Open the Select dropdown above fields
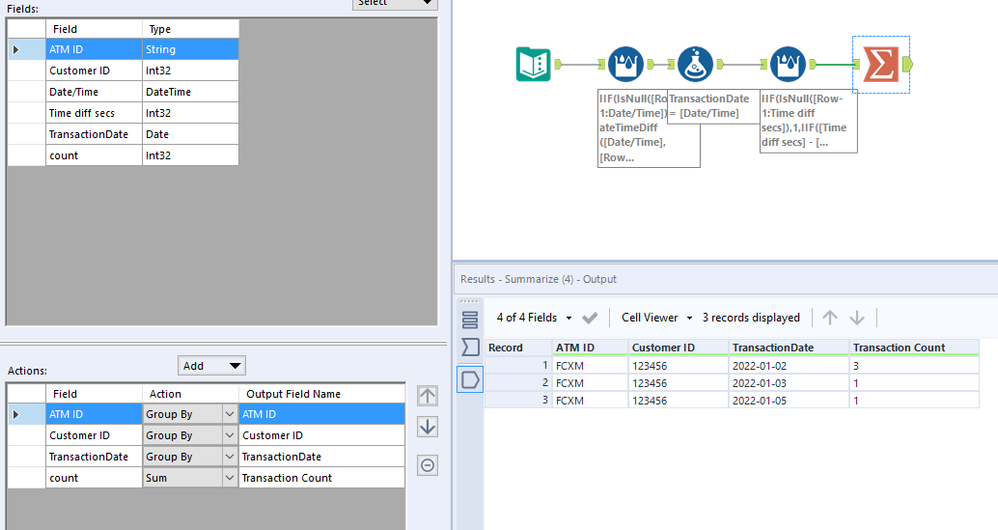The width and height of the screenshot is (998, 530). point(395,3)
